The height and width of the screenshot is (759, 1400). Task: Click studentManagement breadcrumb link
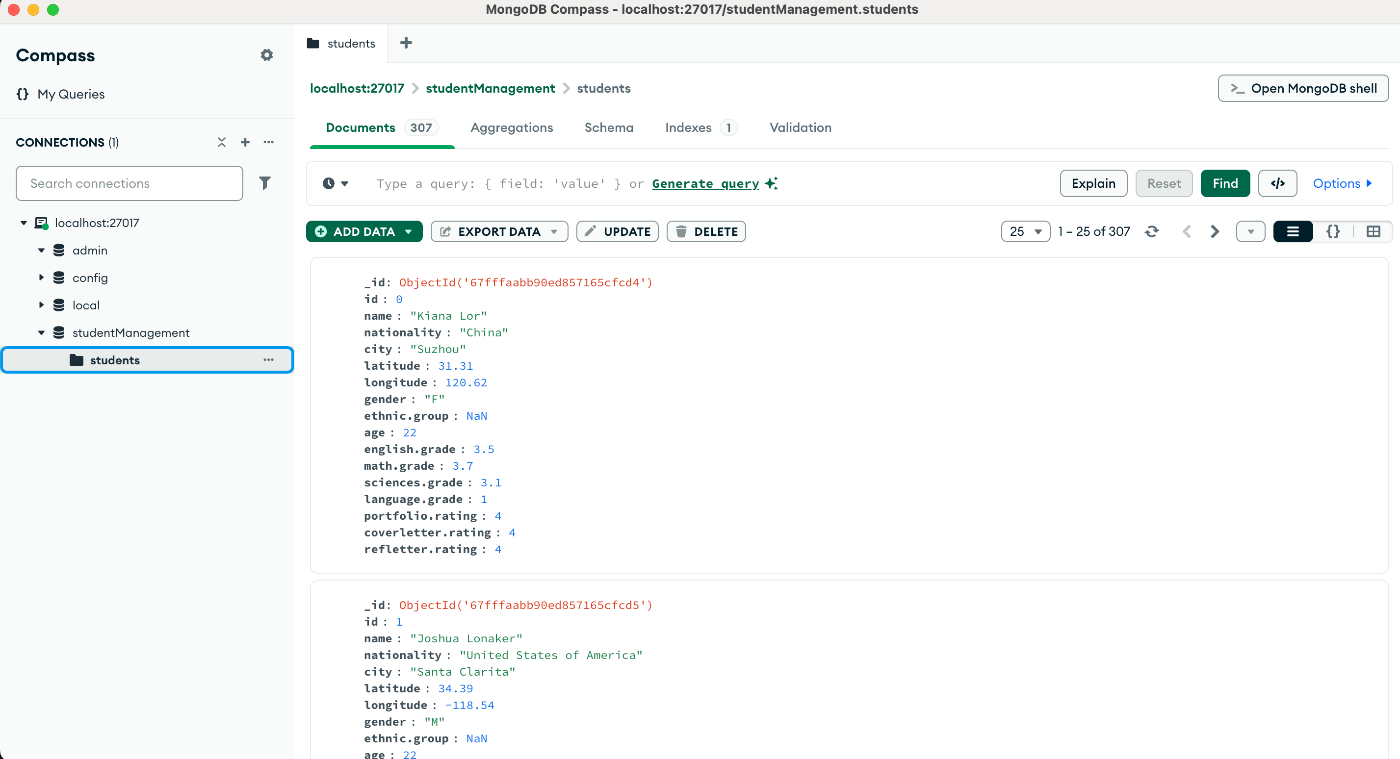(490, 88)
